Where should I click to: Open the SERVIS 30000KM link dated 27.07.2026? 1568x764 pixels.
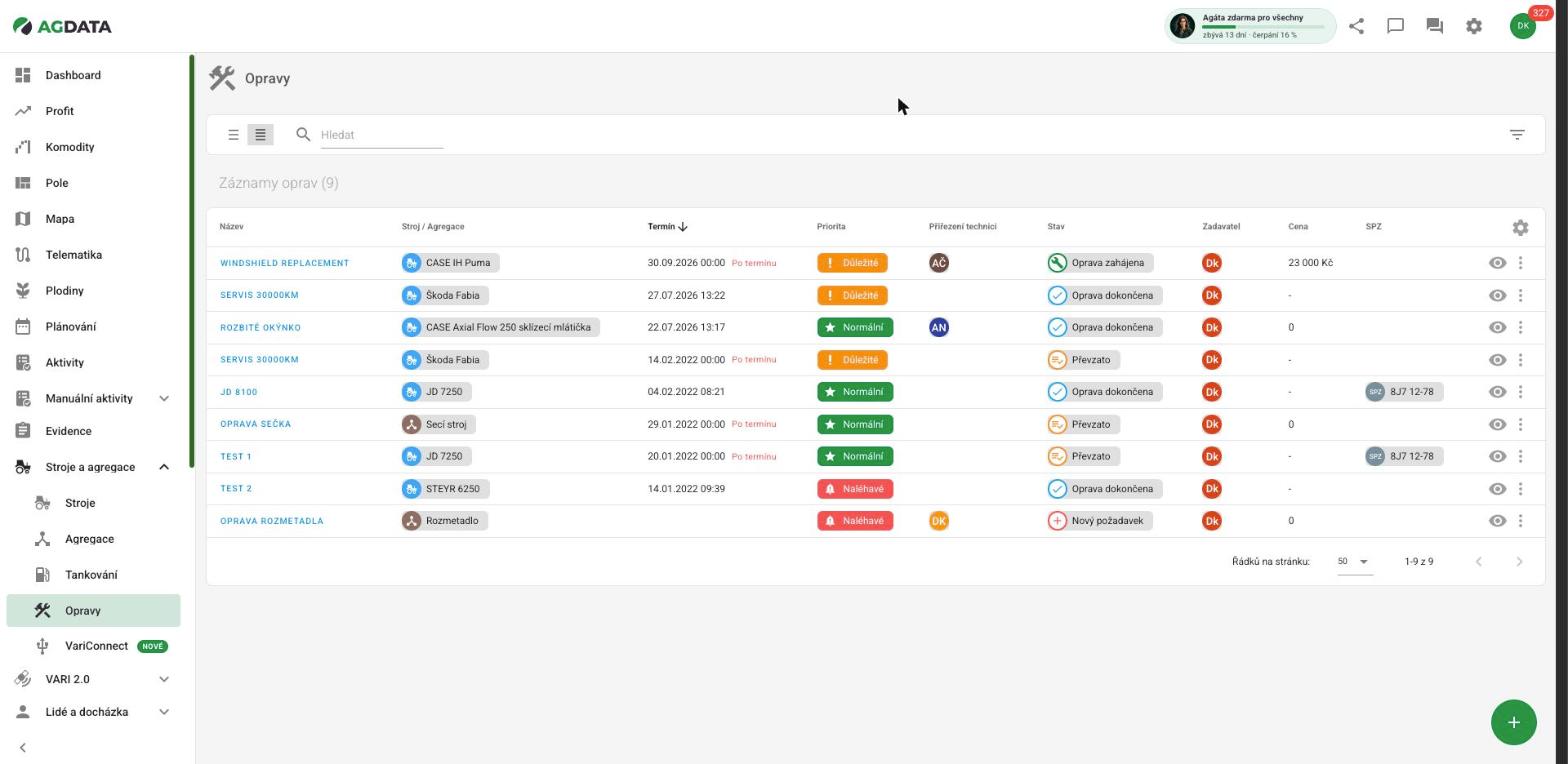[x=259, y=295]
